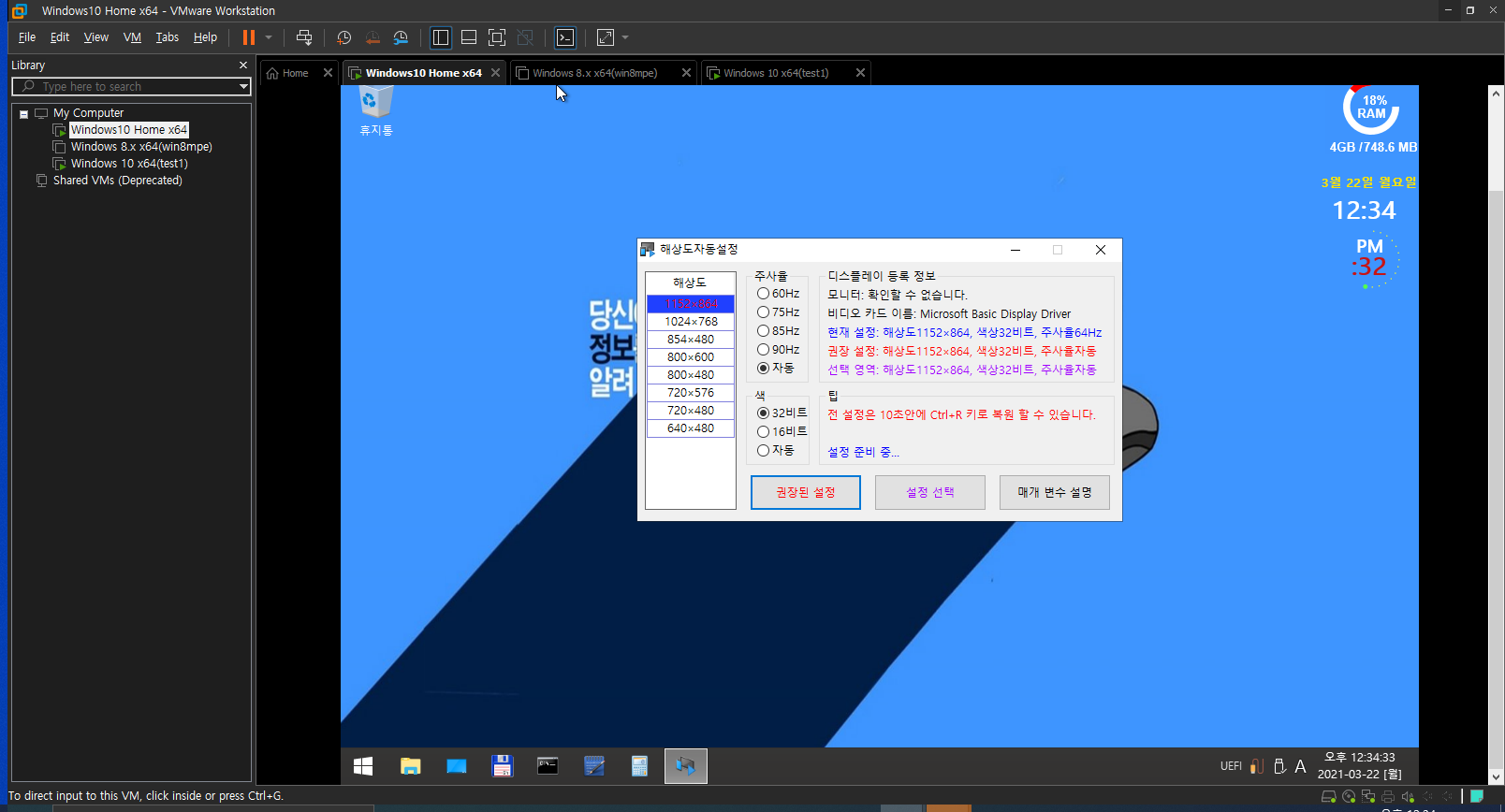Revert the VM to its previous snapshot
This screenshot has width=1505, height=812.
click(373, 37)
